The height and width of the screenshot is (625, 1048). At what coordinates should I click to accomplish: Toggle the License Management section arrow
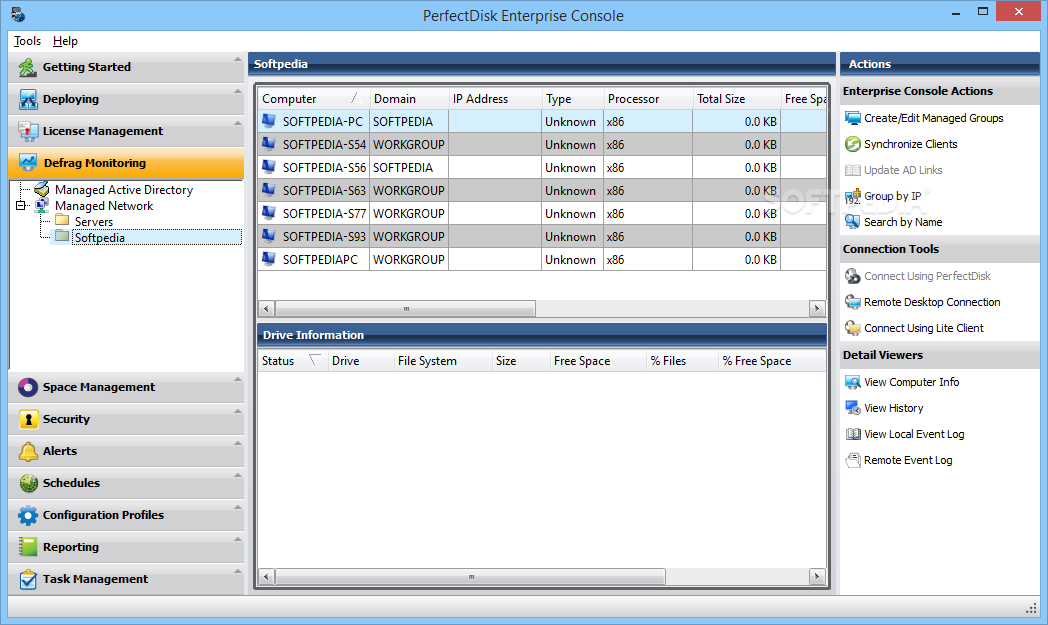237,124
